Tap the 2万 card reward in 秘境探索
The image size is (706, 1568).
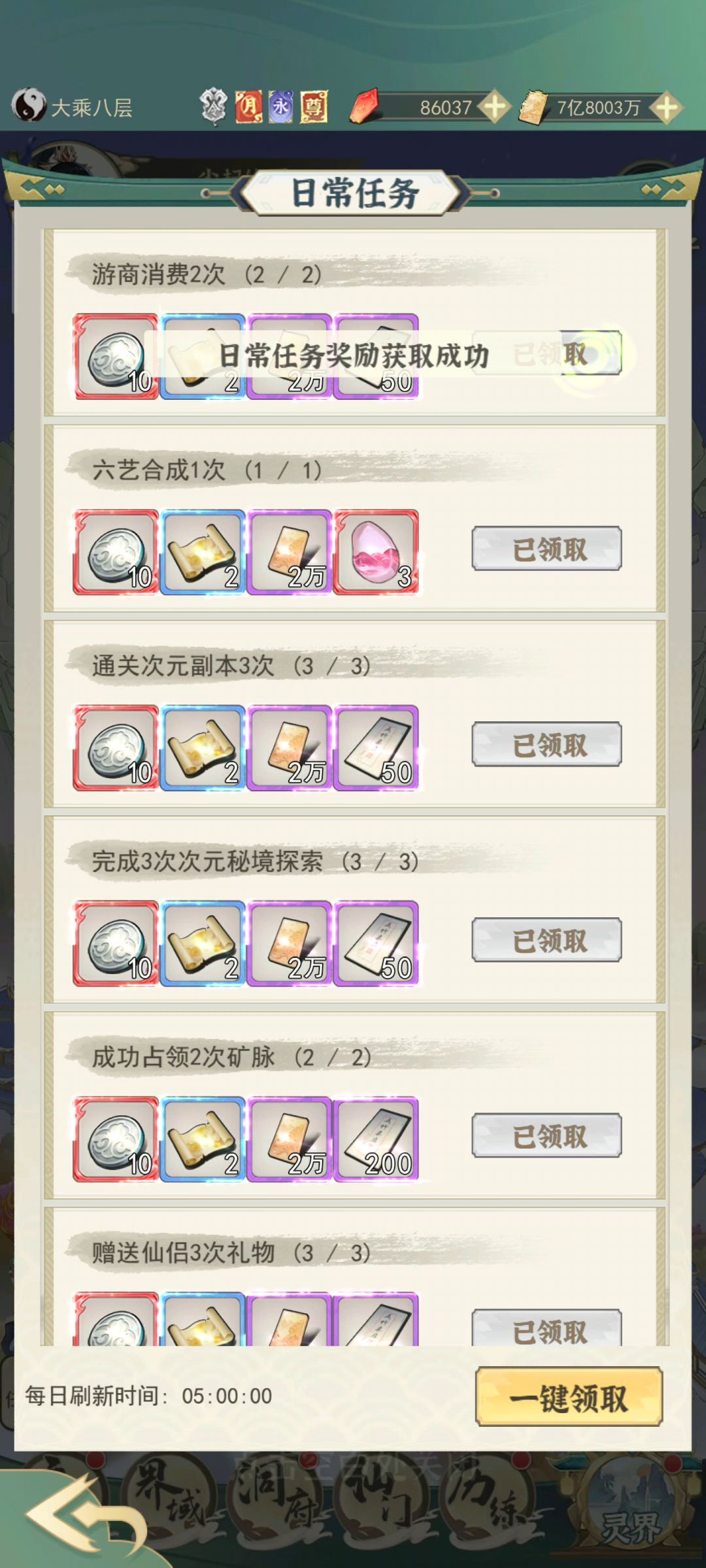pos(290,943)
